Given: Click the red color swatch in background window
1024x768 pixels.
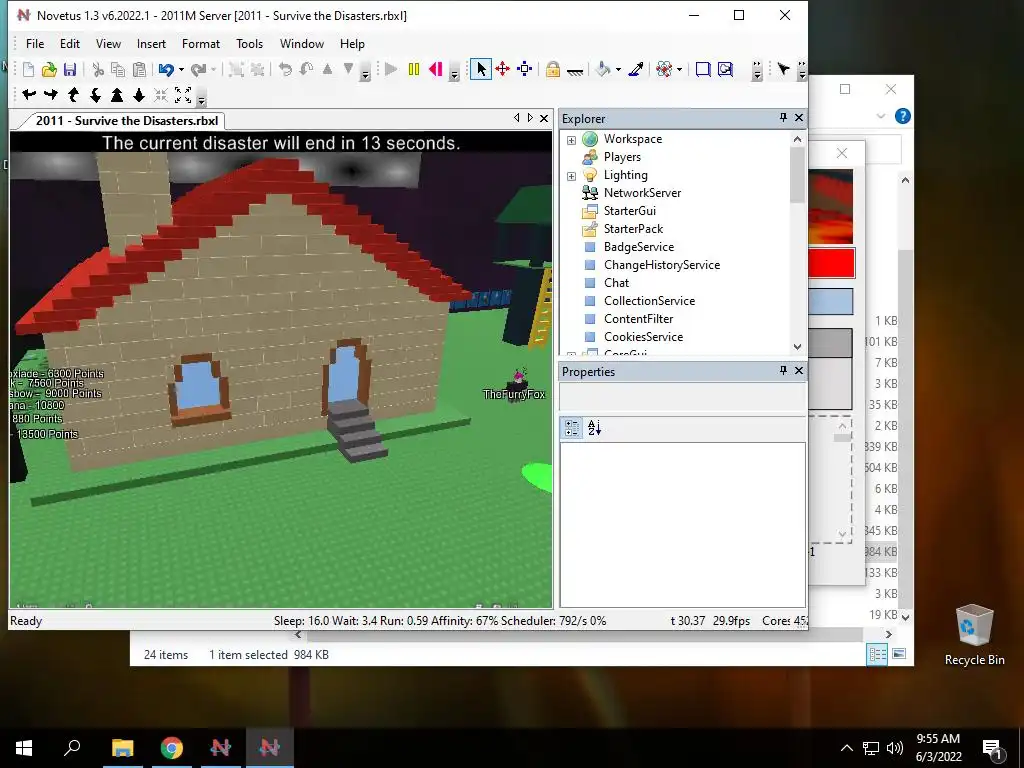Looking at the screenshot, I should point(831,263).
